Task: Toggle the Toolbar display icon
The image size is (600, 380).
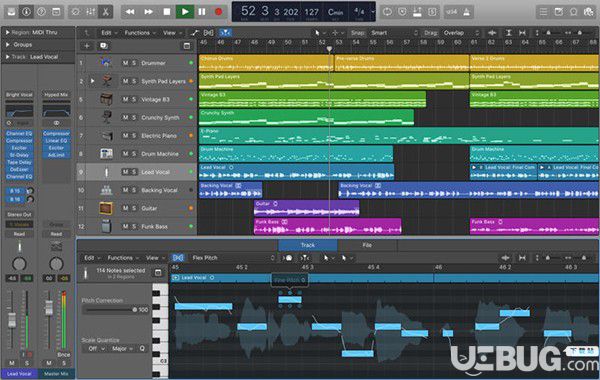Action: [56, 12]
